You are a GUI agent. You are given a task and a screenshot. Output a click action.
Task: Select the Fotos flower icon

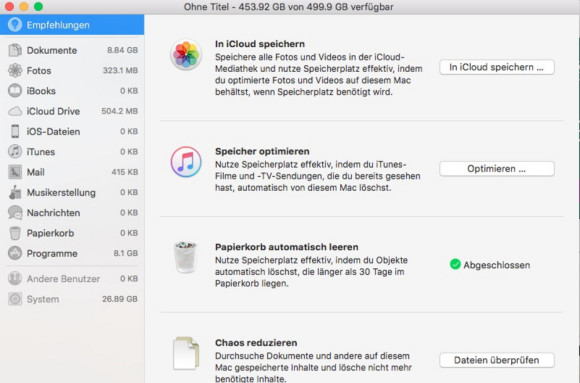pyautogui.click(x=15, y=70)
